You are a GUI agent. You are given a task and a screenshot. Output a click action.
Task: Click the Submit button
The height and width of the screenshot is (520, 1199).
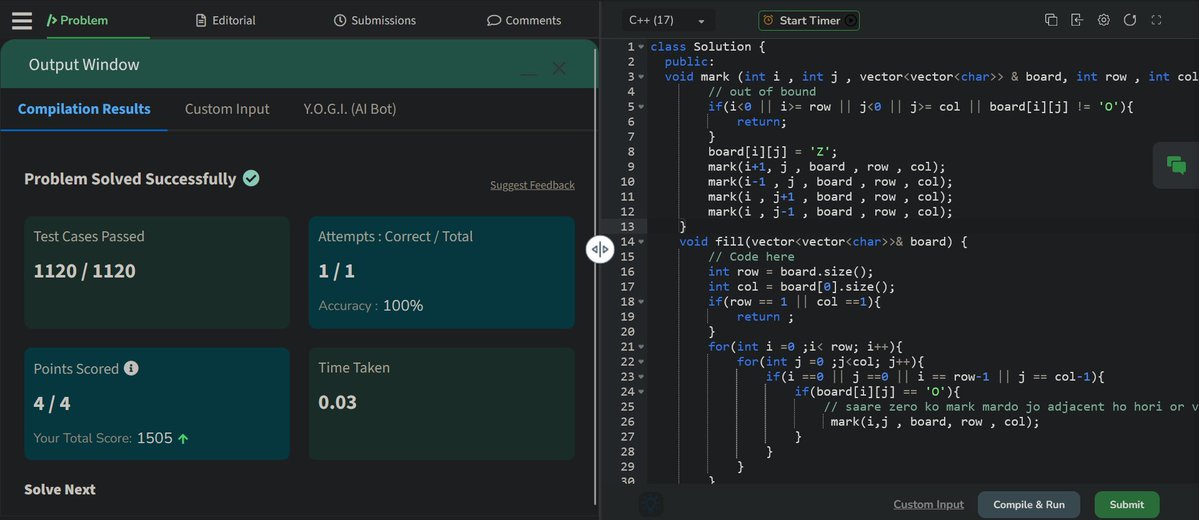tap(1127, 505)
